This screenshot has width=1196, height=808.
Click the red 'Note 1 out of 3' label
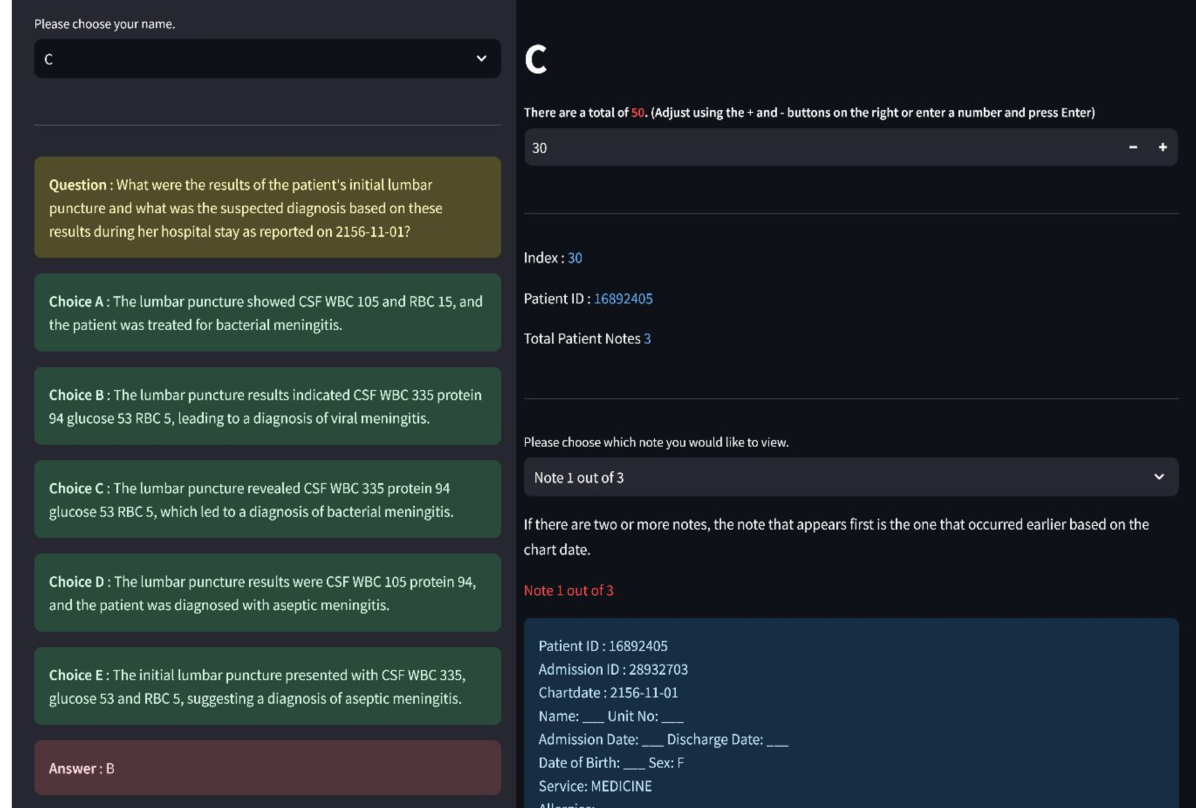[569, 590]
